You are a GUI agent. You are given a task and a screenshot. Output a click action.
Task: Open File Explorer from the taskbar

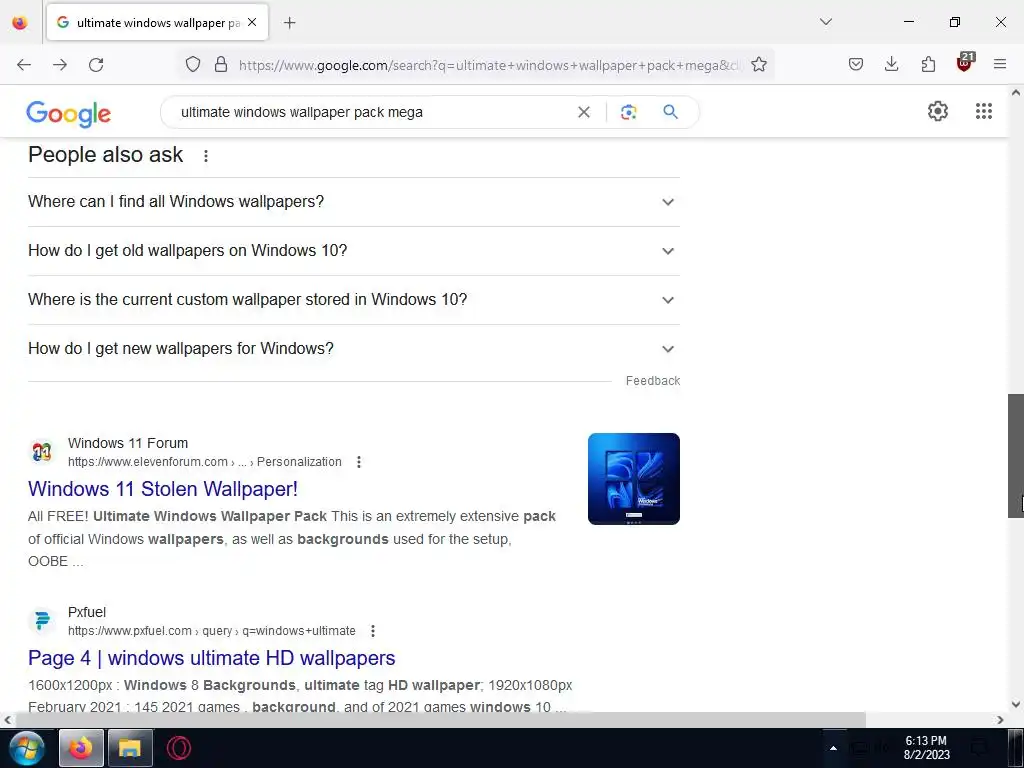pos(130,748)
